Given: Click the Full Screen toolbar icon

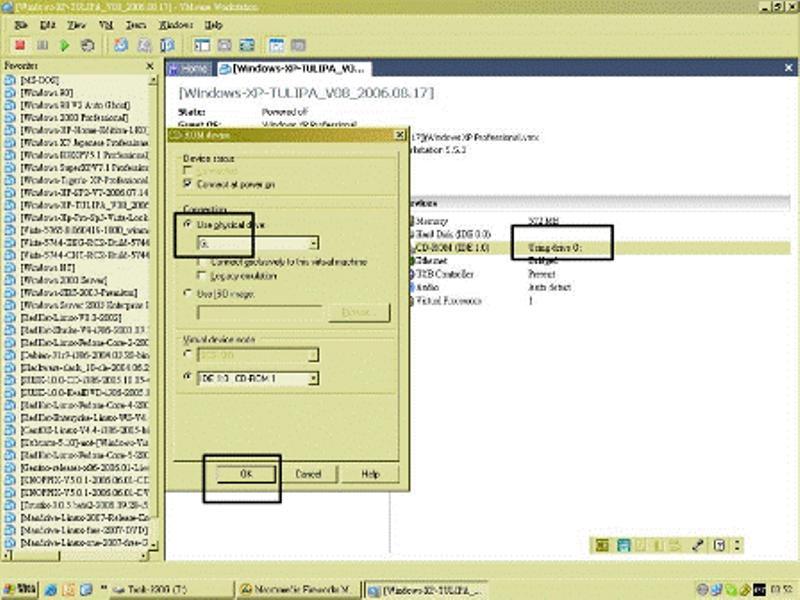Looking at the screenshot, I should tap(247, 45).
